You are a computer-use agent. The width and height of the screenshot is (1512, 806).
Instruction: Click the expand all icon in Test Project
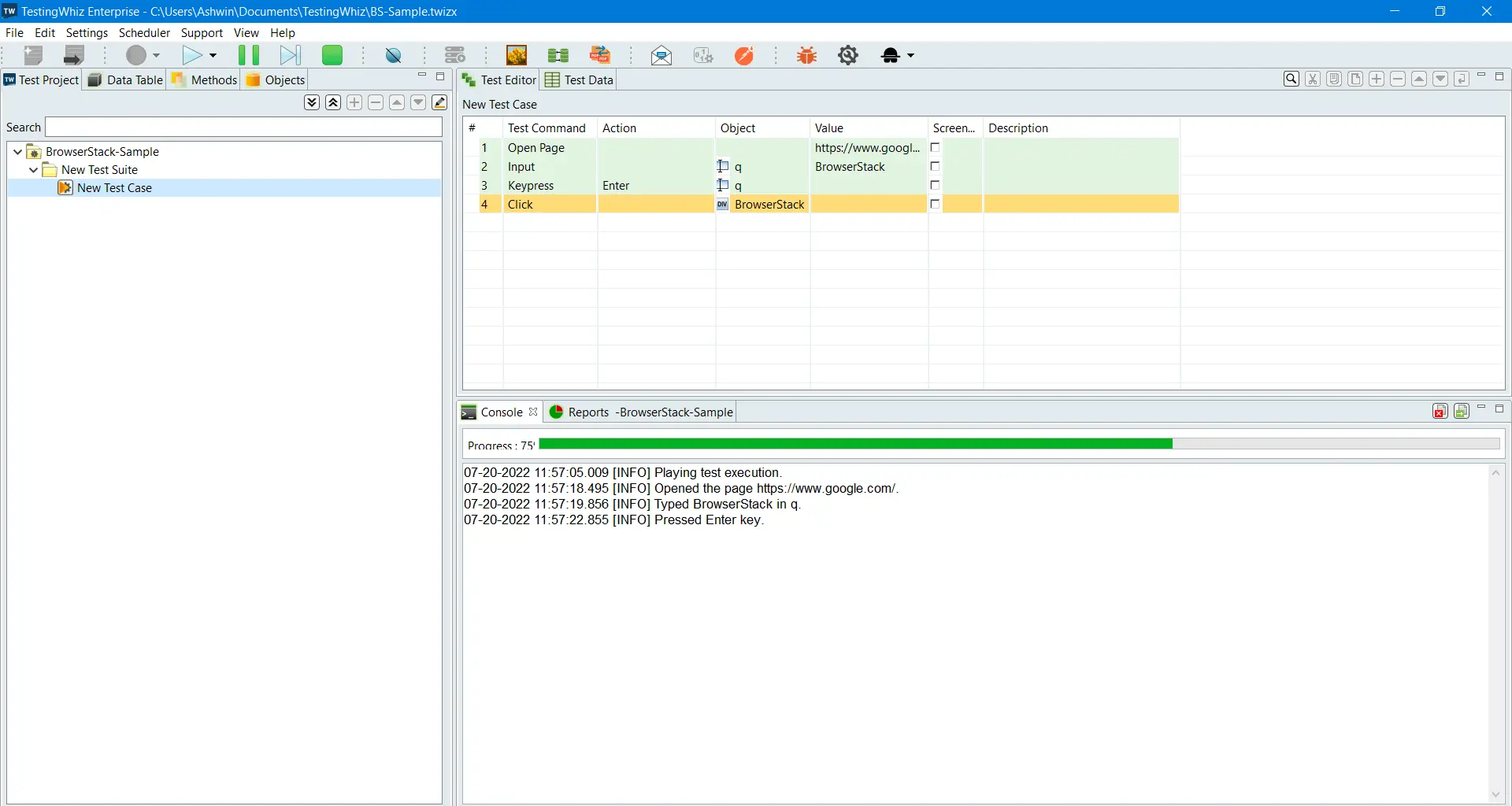(x=312, y=103)
